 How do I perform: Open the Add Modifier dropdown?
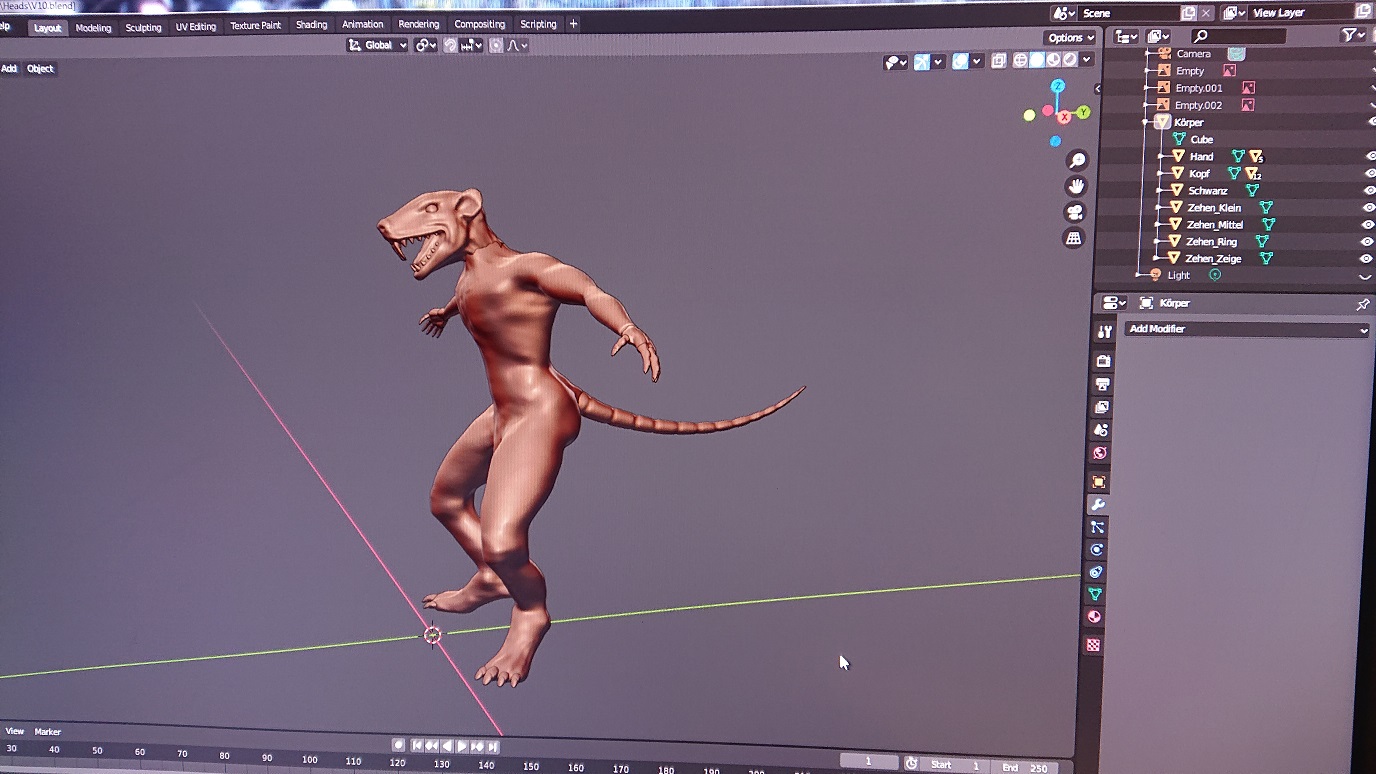[1246, 329]
